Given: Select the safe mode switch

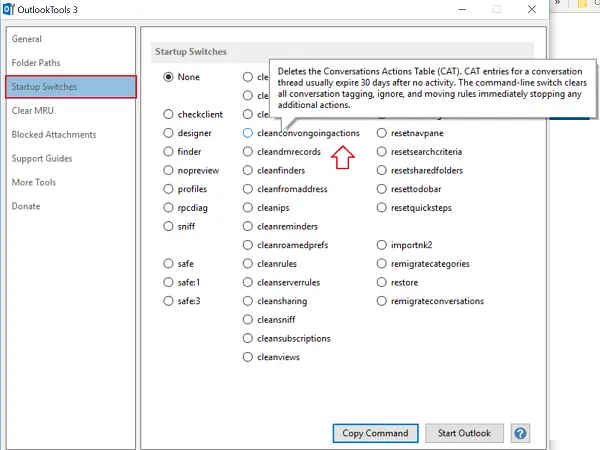Looking at the screenshot, I should [x=168, y=264].
